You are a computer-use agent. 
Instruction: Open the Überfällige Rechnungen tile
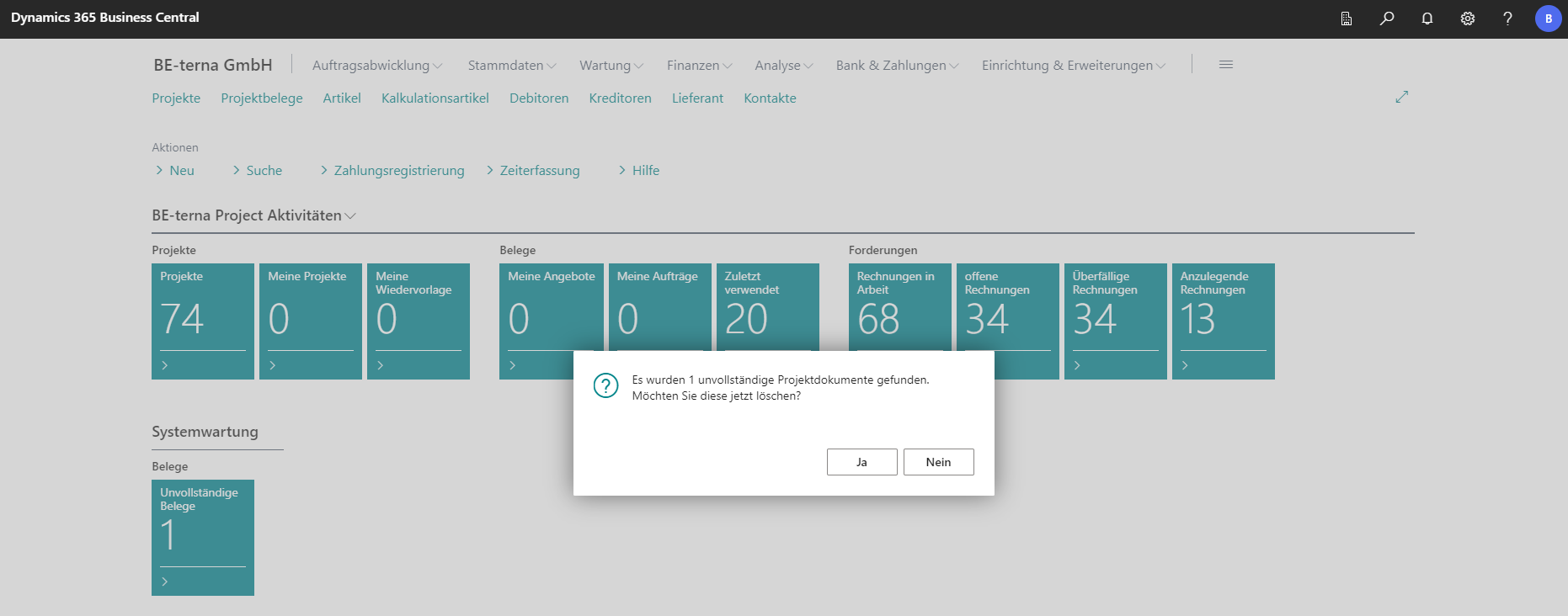[1115, 321]
